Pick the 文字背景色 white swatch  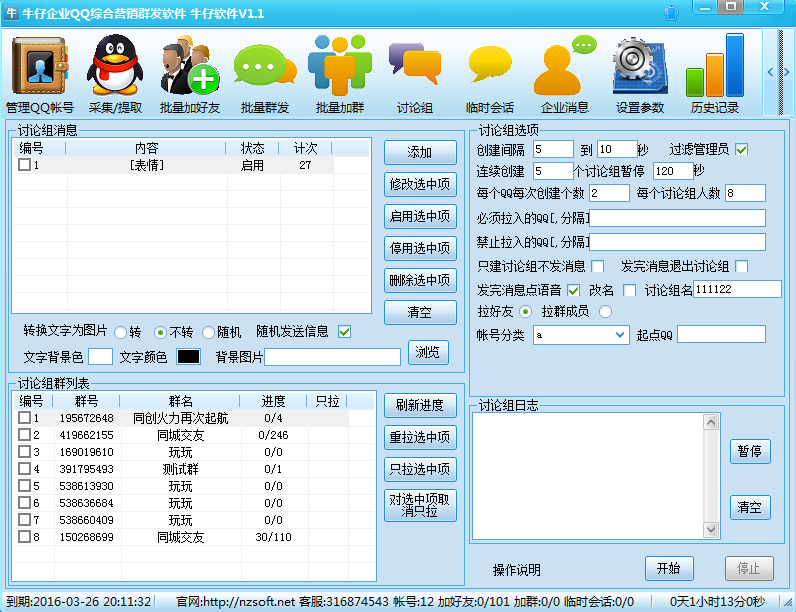click(101, 357)
